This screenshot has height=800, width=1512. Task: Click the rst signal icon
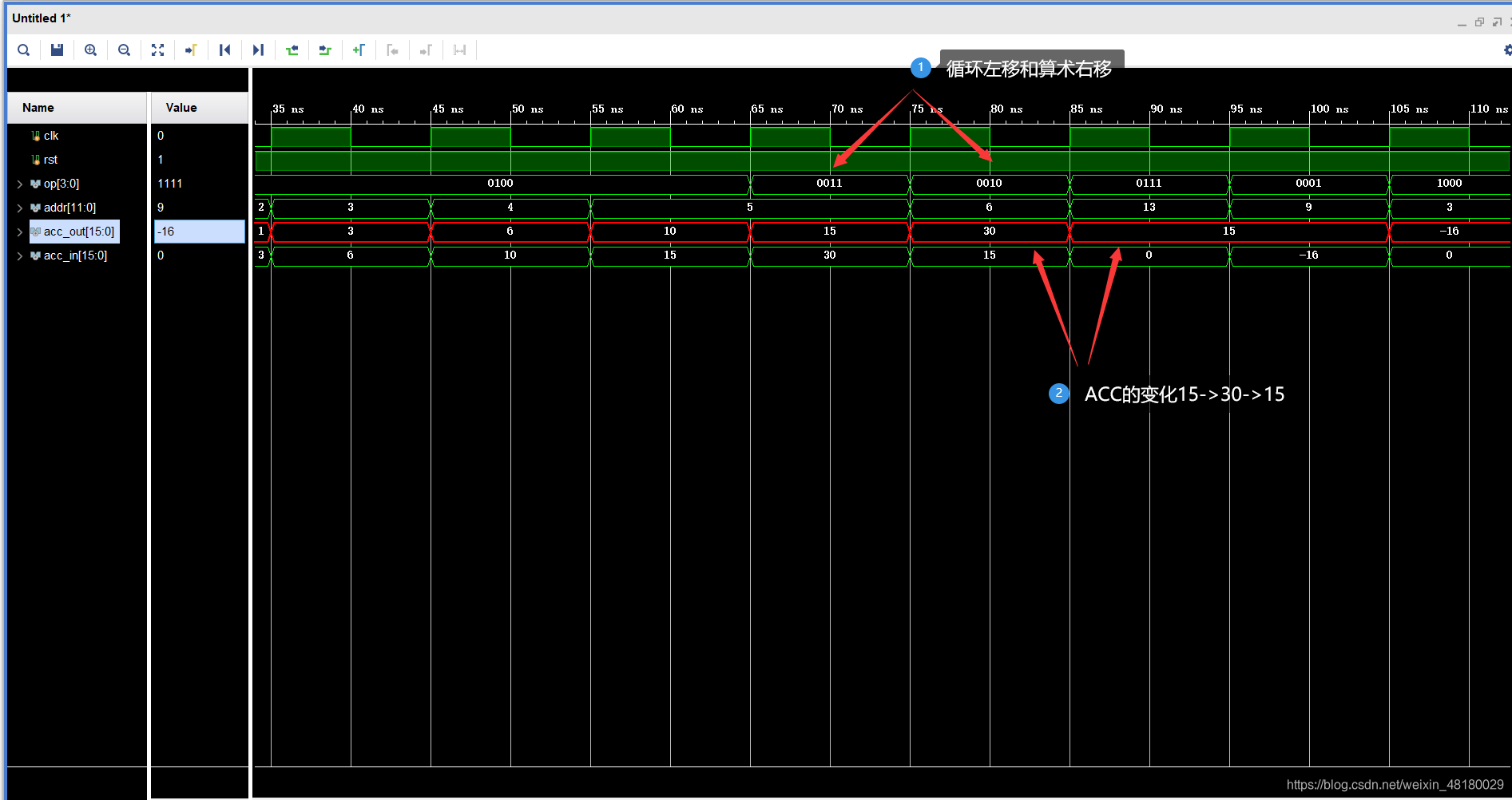coord(35,160)
